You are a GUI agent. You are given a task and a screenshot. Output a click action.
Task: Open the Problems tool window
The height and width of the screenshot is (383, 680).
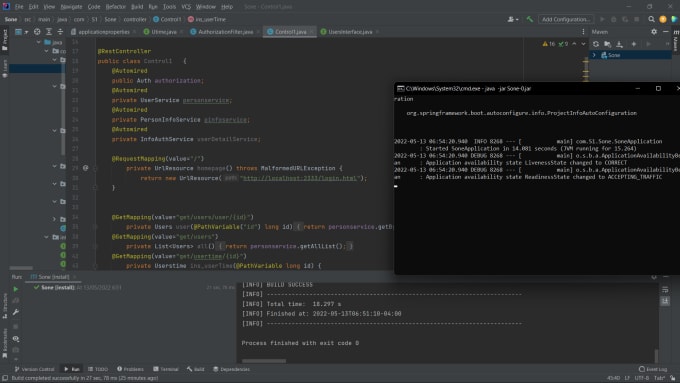coord(130,369)
